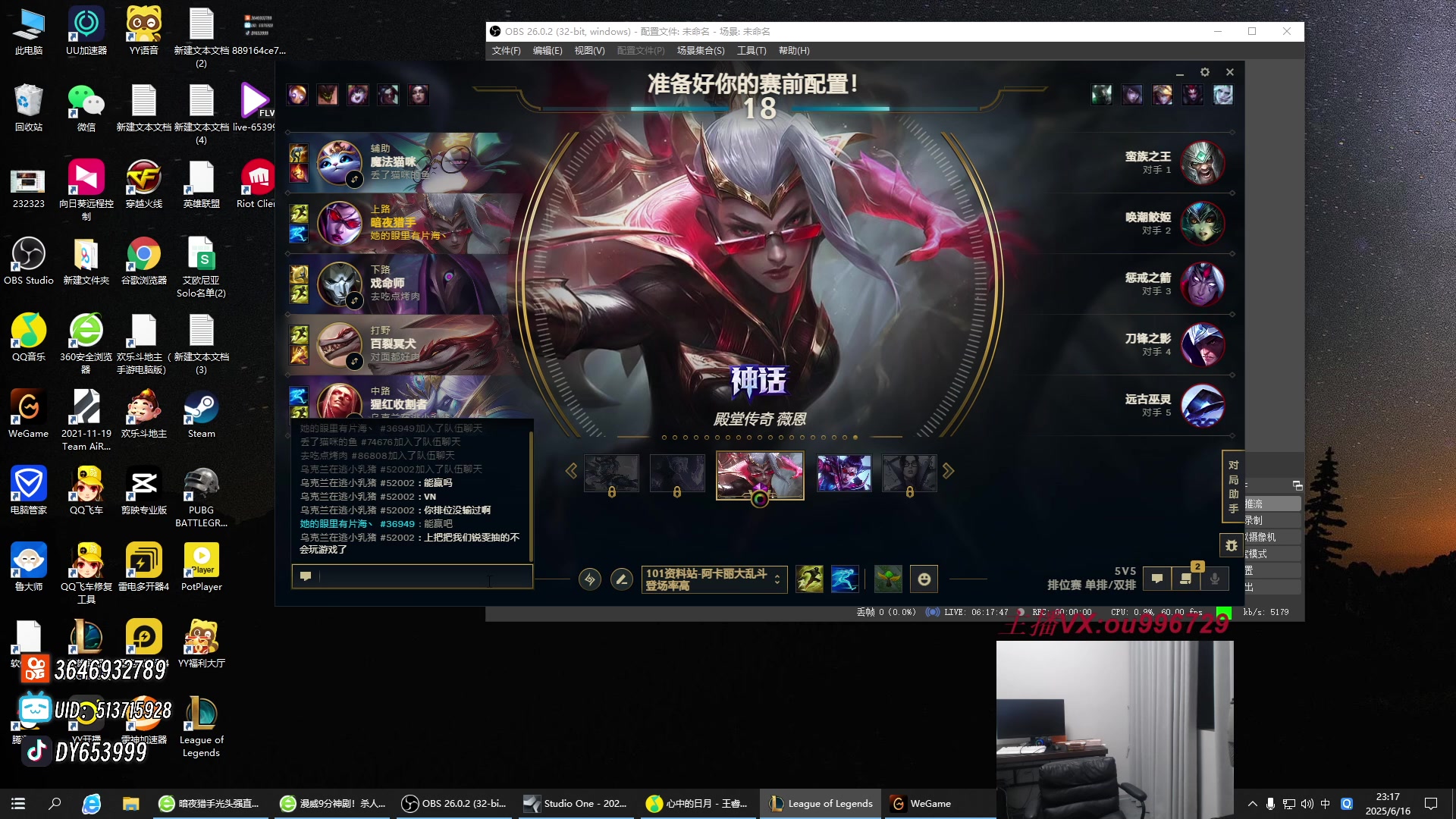Open Steam desktop shortcut

(x=201, y=414)
